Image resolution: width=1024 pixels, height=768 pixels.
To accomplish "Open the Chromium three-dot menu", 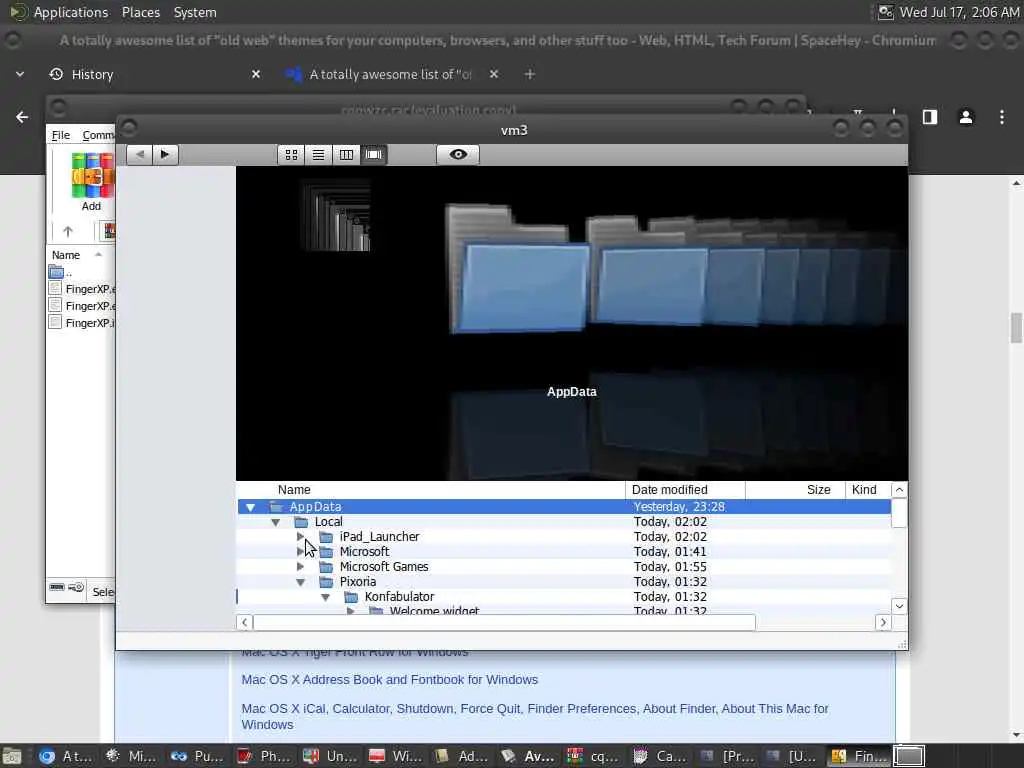I will [1002, 117].
